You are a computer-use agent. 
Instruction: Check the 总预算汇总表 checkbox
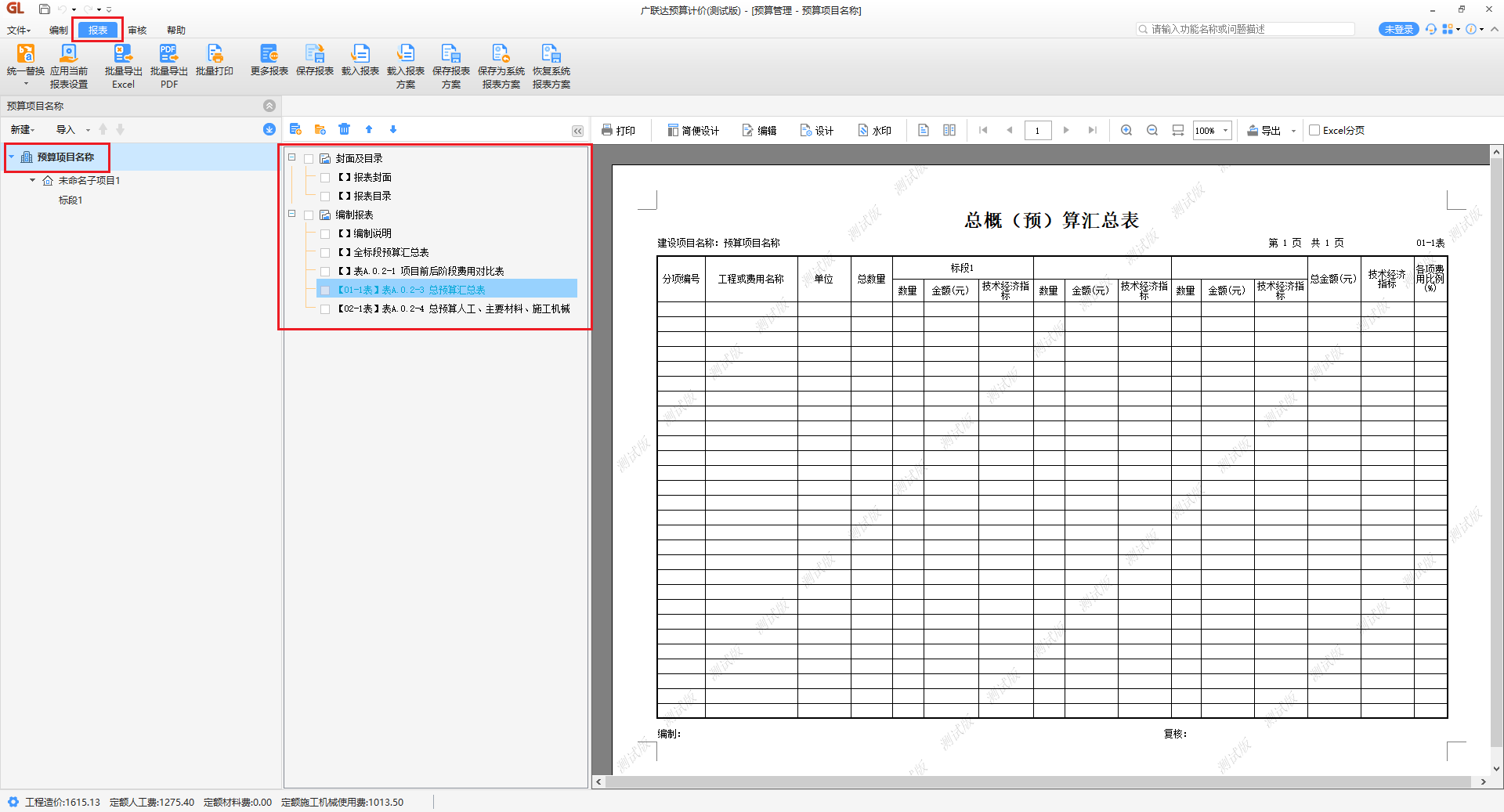[325, 291]
